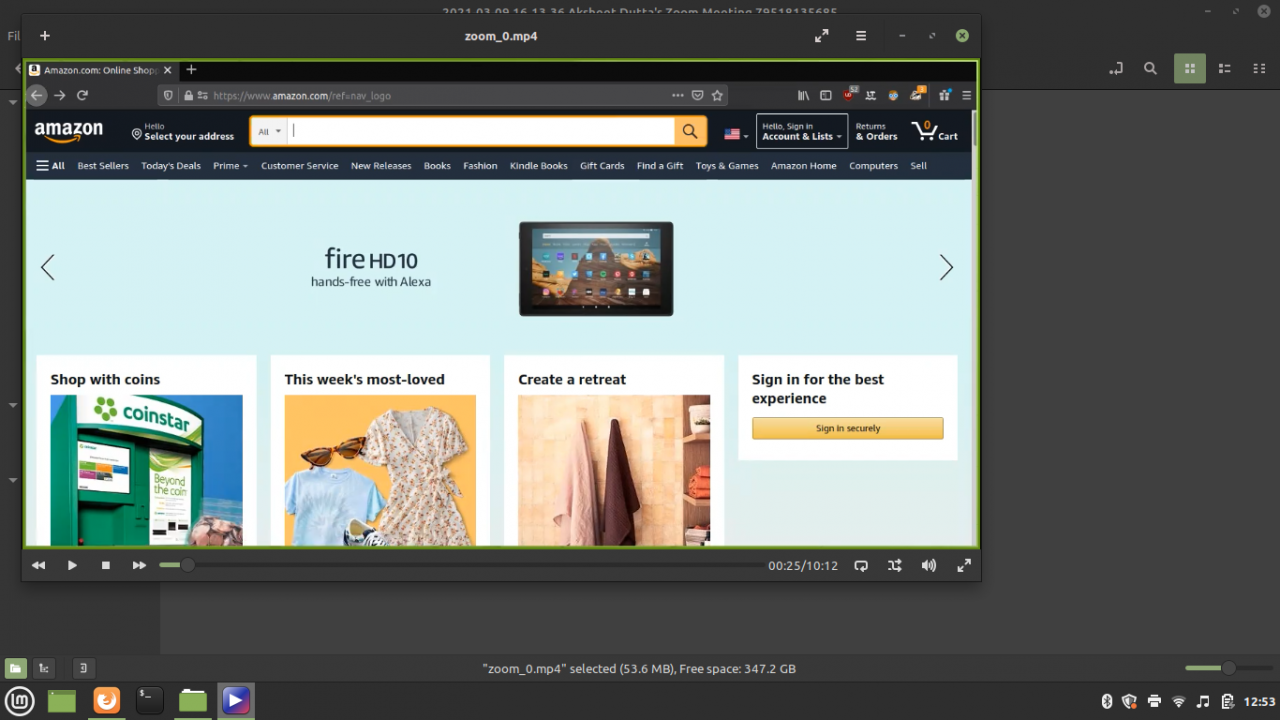
Task: Open the video player hamburger menu
Action: [x=861, y=36]
